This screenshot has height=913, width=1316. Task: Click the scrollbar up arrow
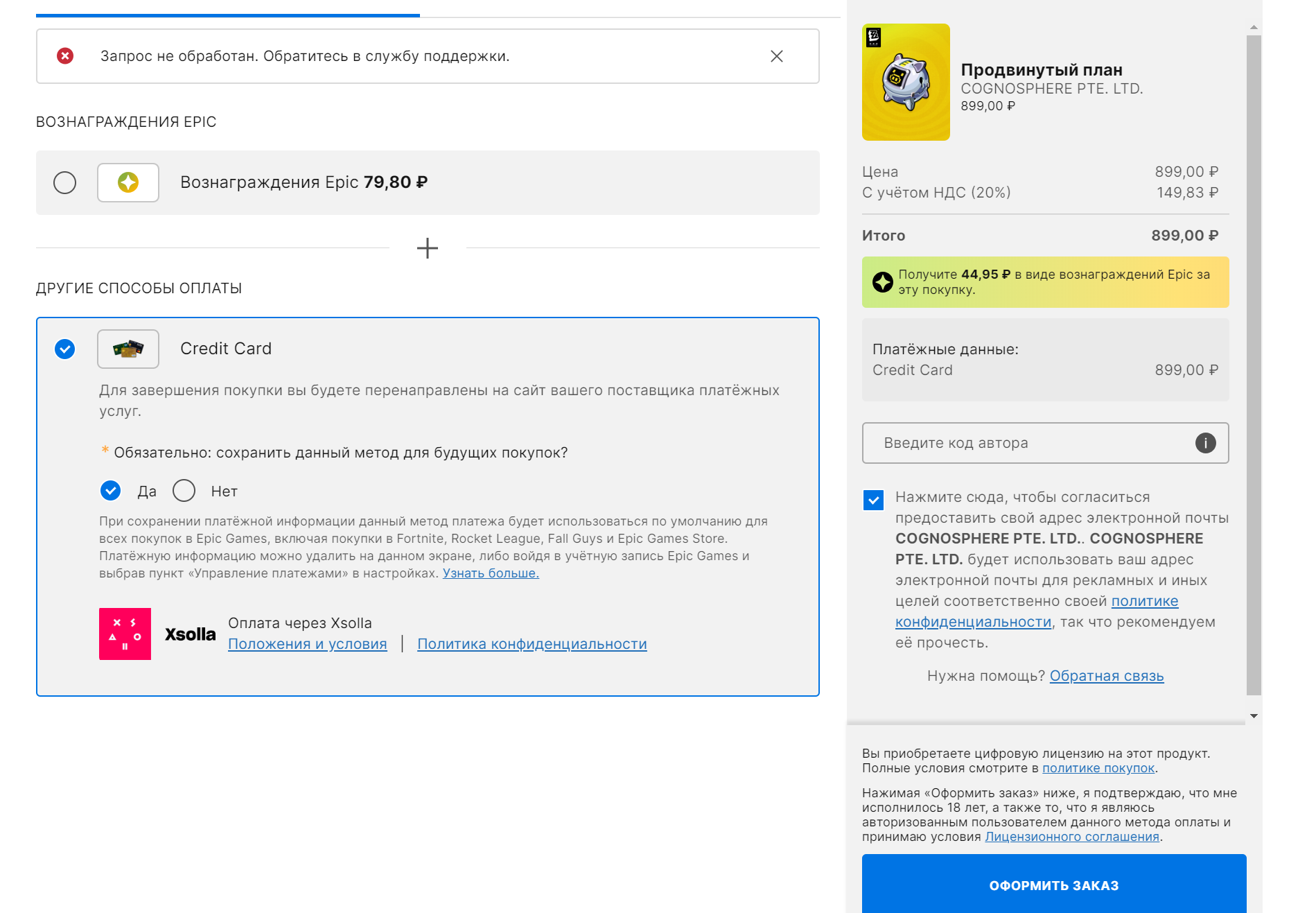click(x=1254, y=28)
